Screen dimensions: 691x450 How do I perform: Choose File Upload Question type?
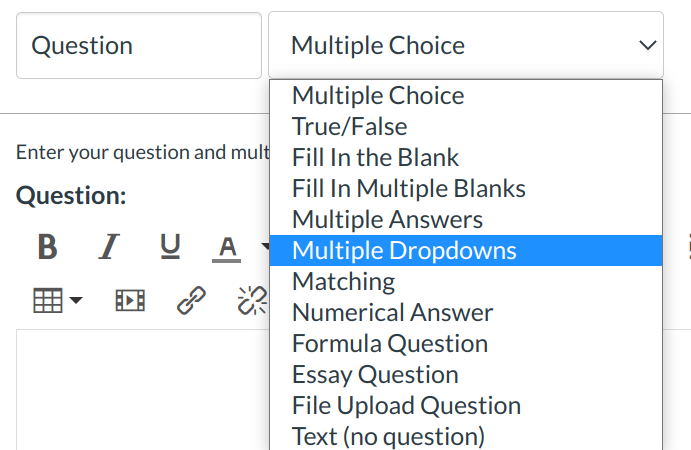click(407, 405)
